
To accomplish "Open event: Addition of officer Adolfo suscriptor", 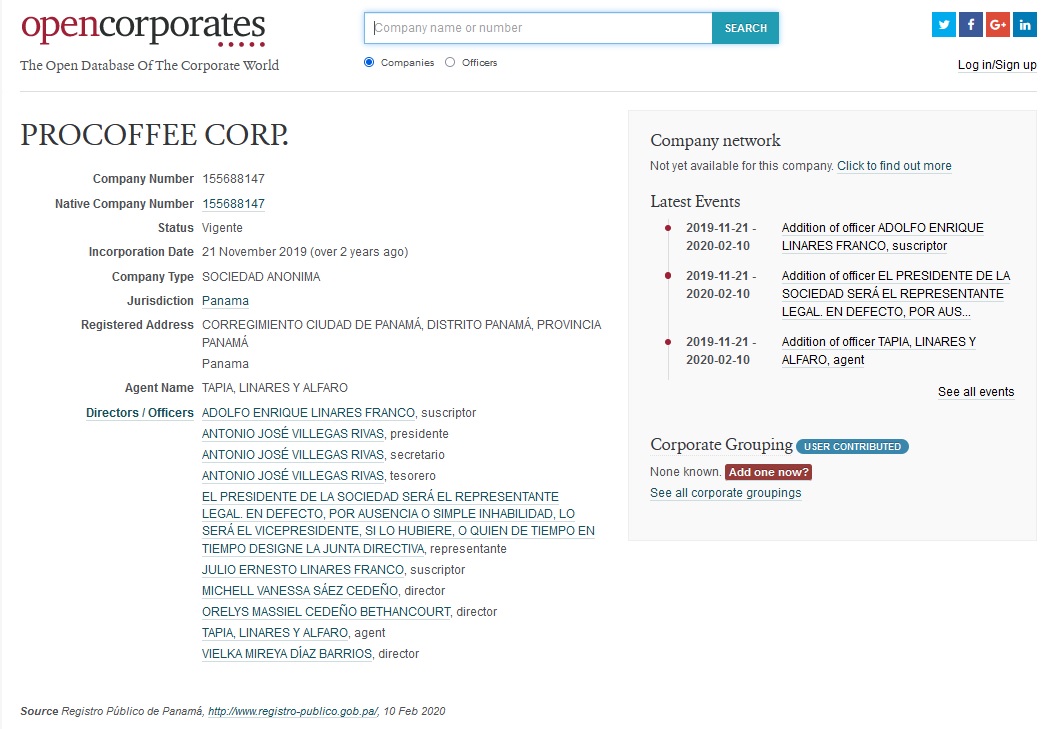I will [883, 237].
